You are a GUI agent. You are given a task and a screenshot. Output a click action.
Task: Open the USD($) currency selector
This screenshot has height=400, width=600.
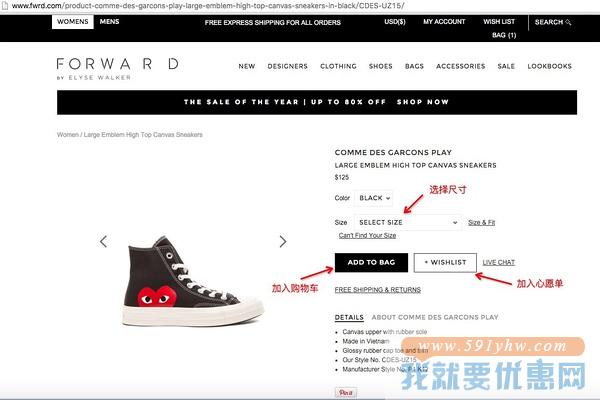point(395,22)
